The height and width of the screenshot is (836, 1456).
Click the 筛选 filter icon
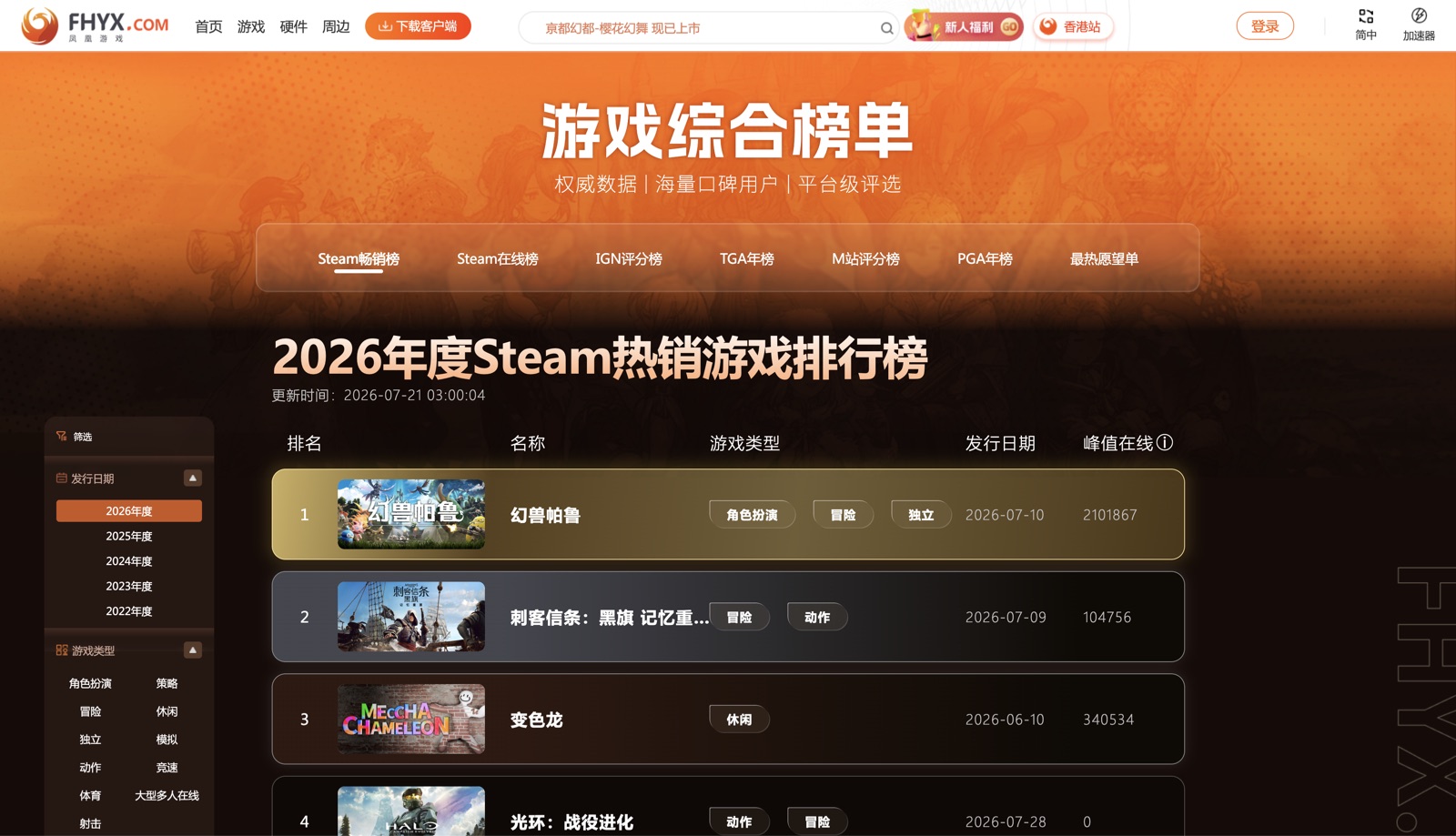(62, 437)
